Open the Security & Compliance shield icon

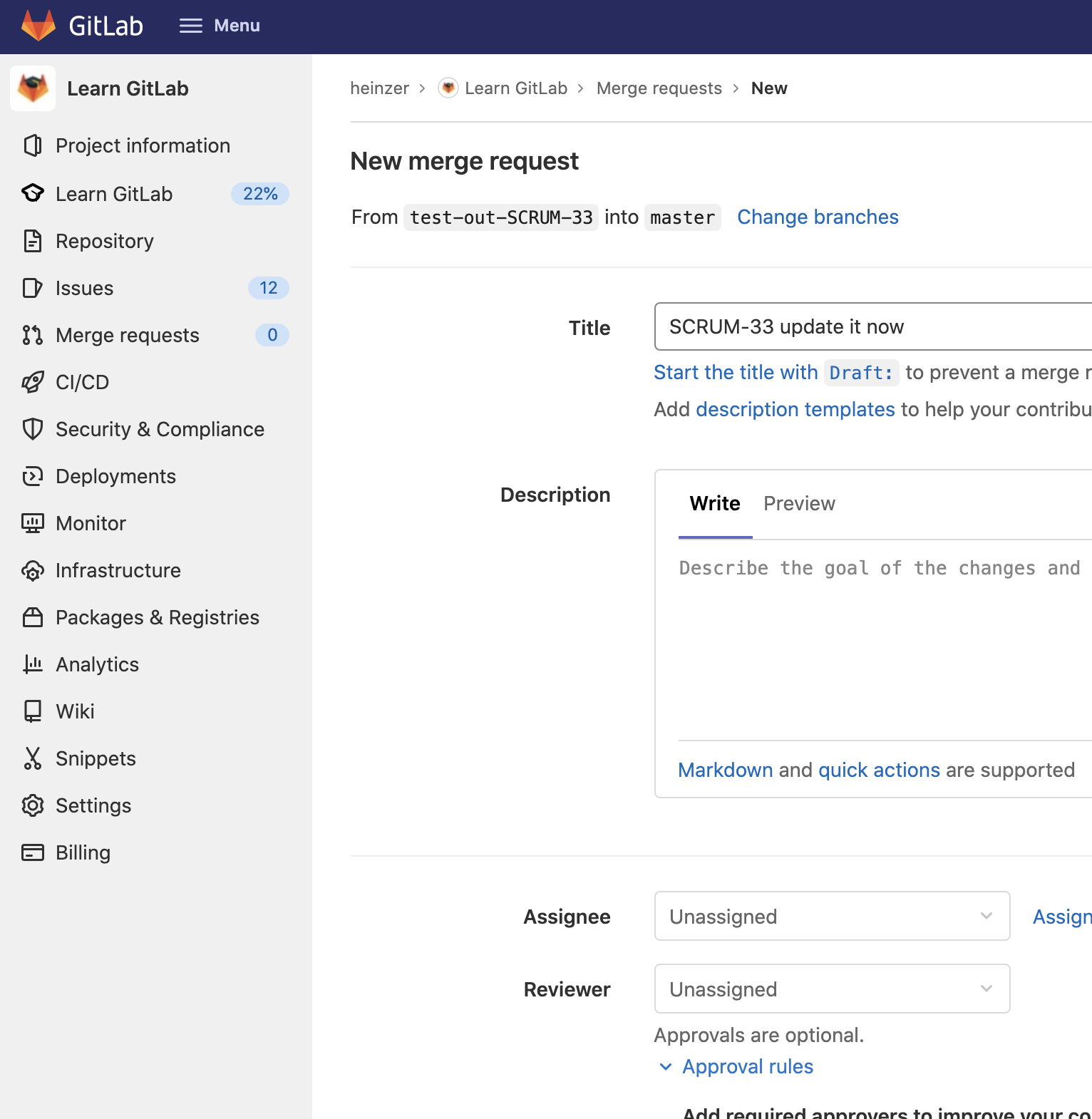click(32, 429)
